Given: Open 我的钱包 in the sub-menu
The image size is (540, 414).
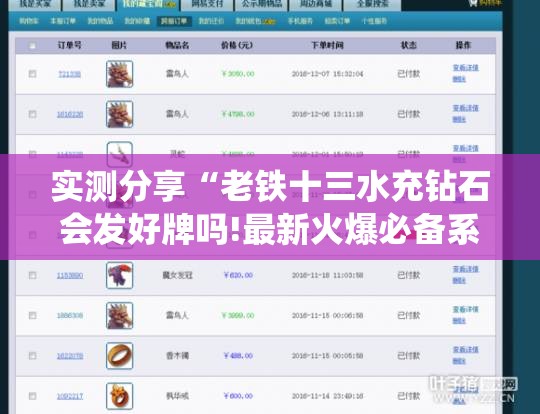Looking at the screenshot, I should pos(255,21).
